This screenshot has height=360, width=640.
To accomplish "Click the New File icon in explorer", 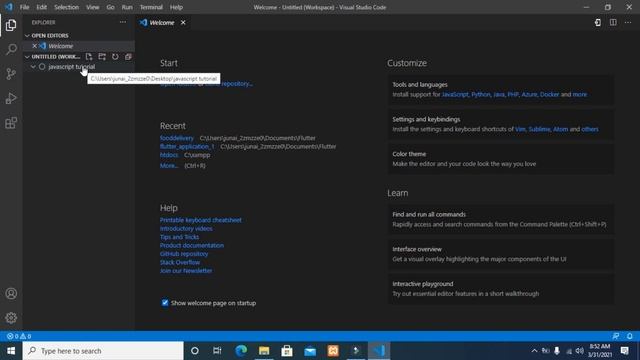I will 89,57.
